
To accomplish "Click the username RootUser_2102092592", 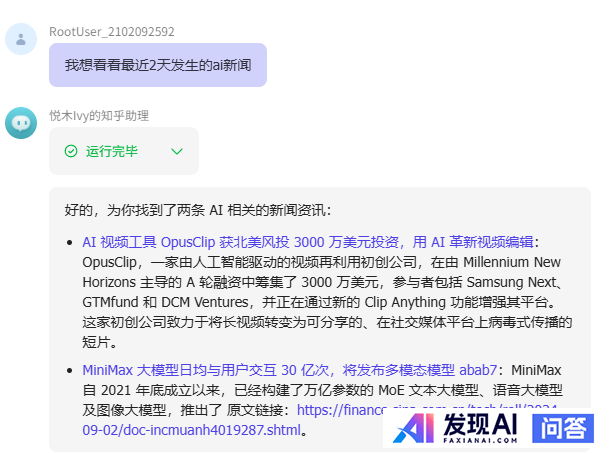I will pyautogui.click(x=111, y=32).
